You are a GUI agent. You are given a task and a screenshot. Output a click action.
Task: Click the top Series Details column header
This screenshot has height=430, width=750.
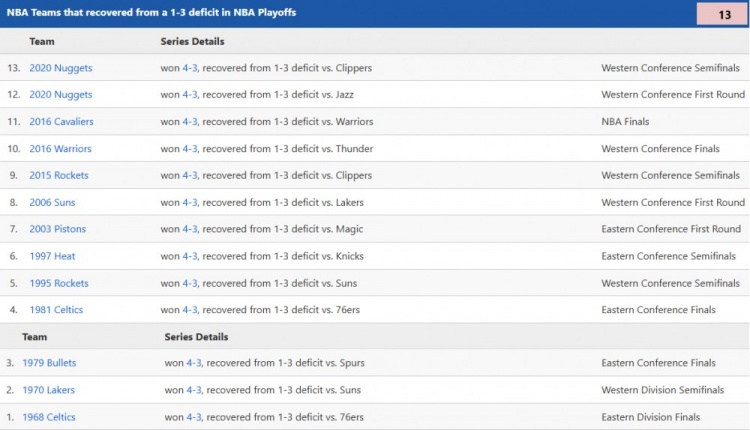(x=192, y=42)
